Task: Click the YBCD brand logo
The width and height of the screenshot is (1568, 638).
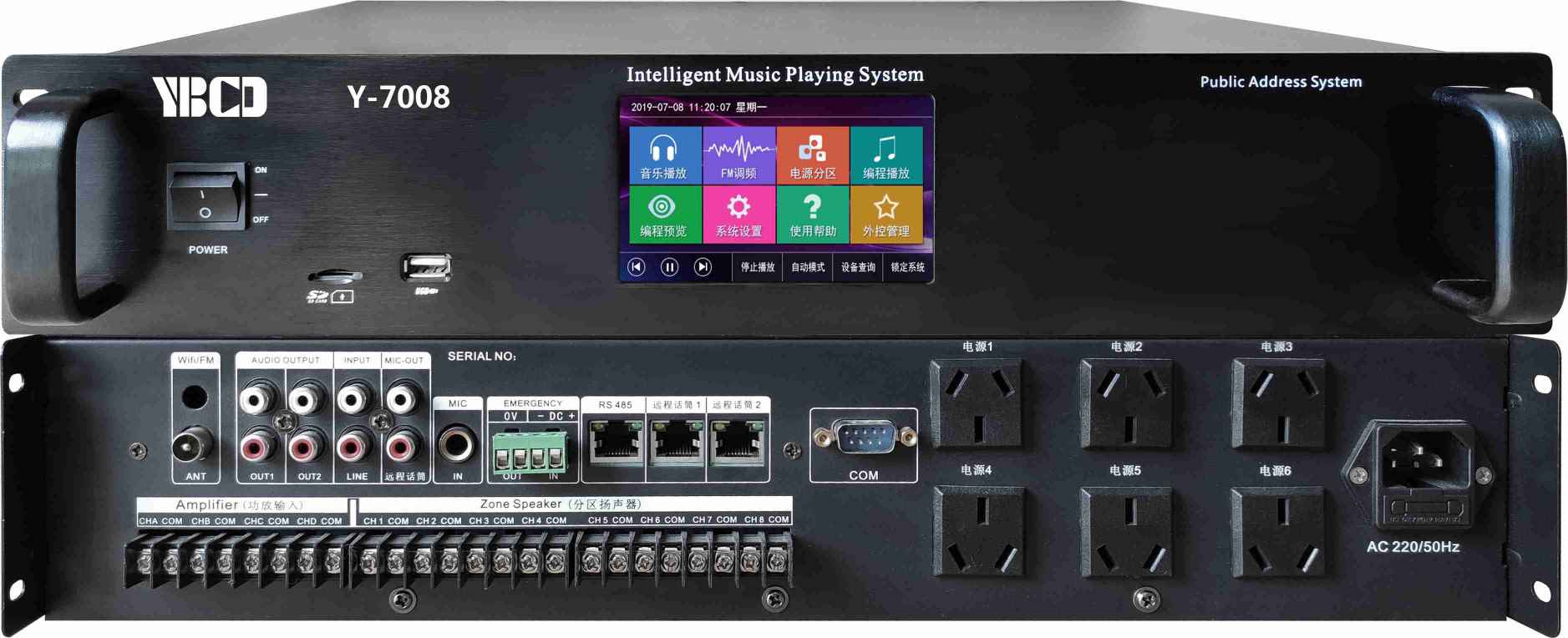Action: pos(210,97)
